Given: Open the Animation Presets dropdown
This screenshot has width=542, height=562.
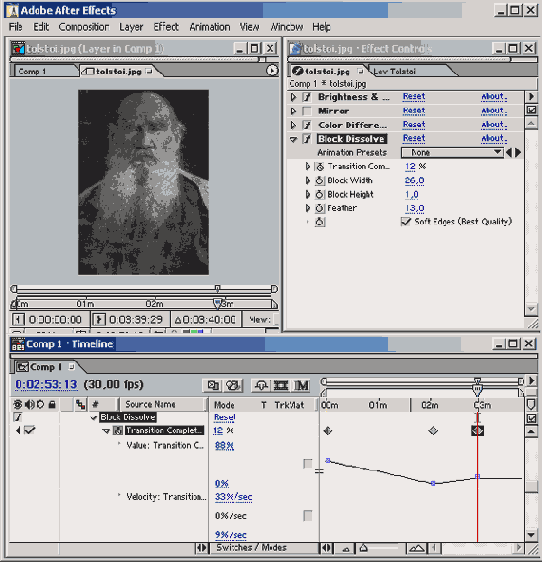Looking at the screenshot, I should 452,153.
